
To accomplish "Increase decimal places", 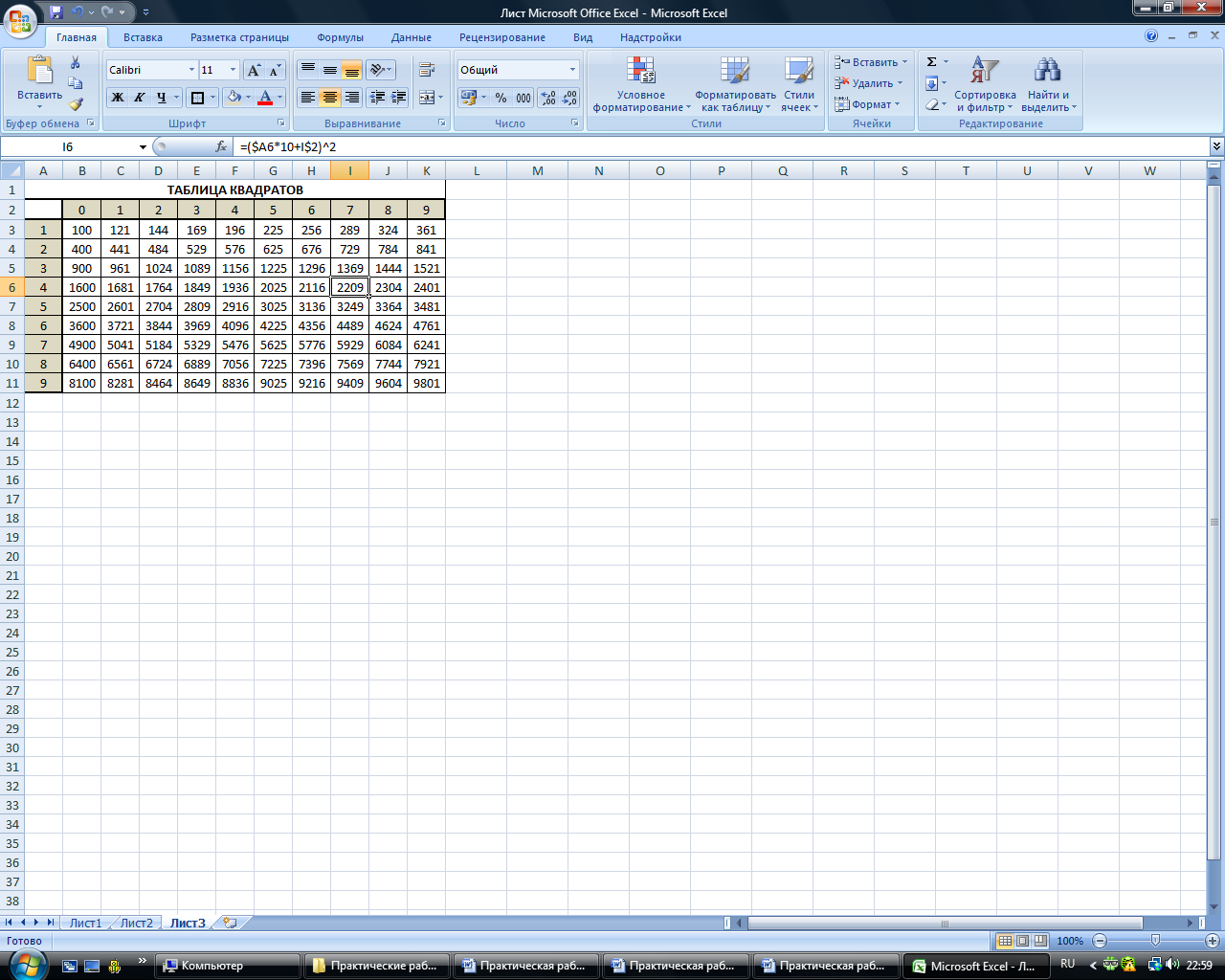I will point(548,98).
